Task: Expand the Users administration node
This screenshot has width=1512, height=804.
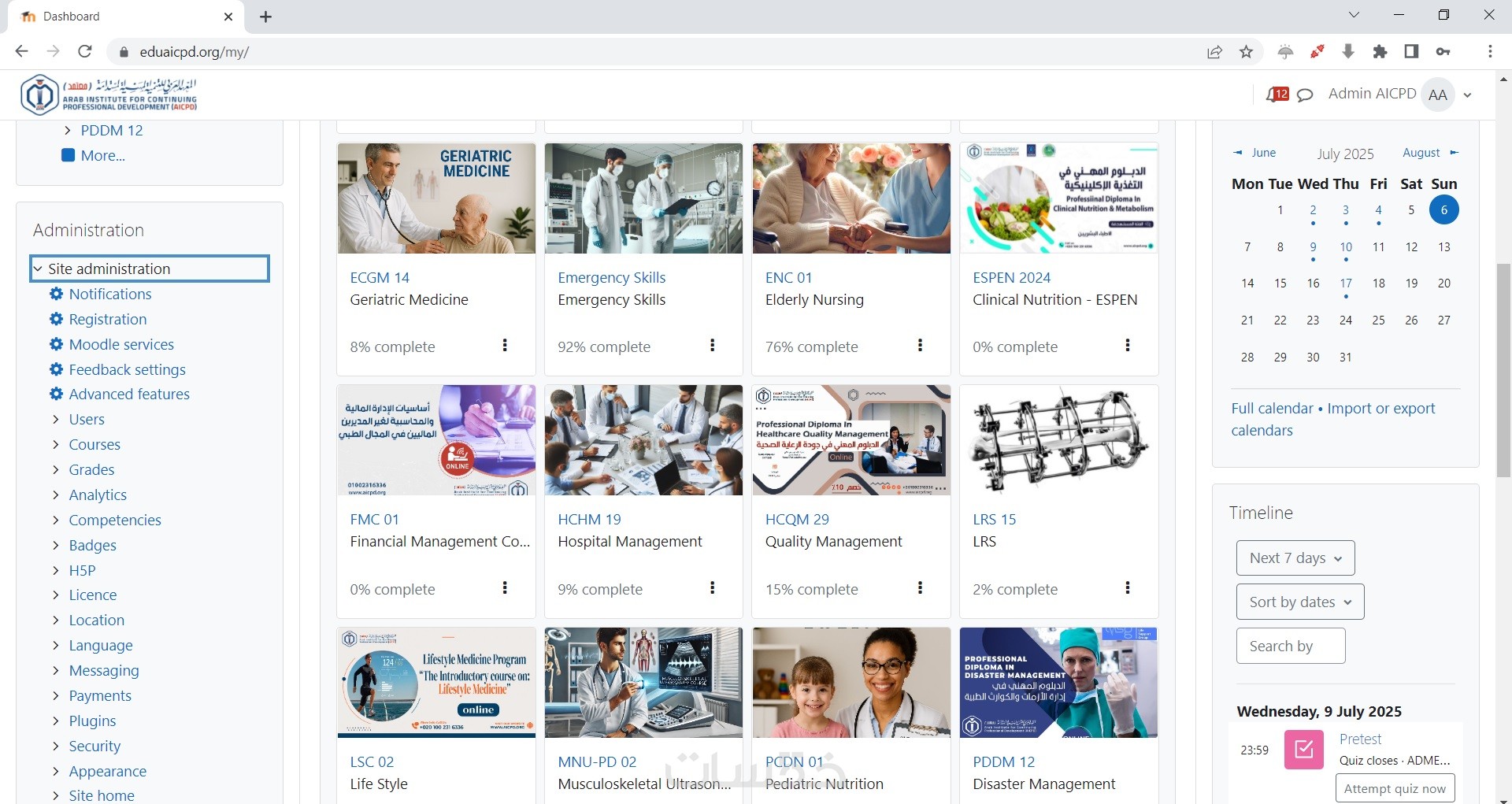Action: coord(56,420)
